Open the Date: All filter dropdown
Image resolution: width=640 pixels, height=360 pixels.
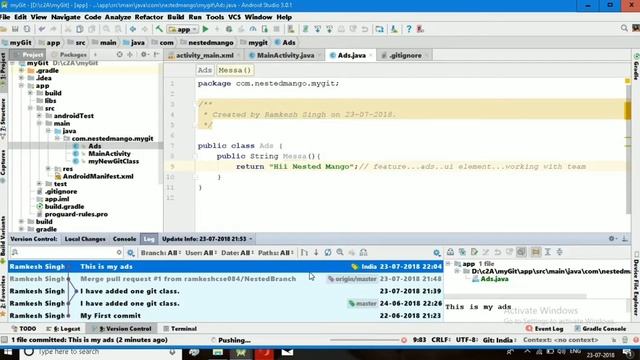click(237, 253)
